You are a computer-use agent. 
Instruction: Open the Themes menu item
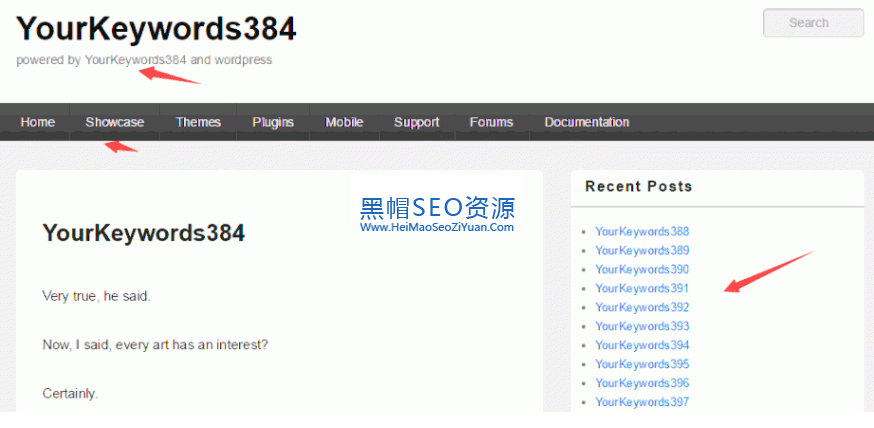coord(198,122)
